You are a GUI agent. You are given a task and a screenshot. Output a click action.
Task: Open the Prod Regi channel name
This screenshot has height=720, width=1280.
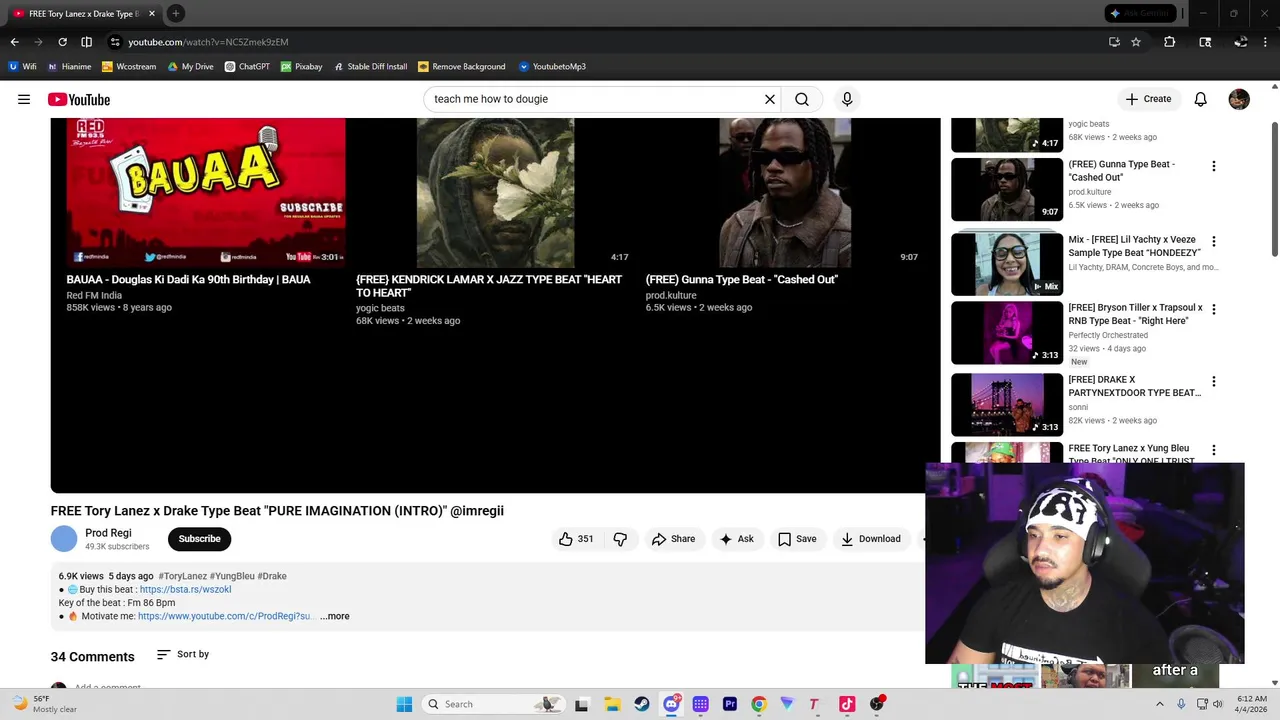coord(108,533)
